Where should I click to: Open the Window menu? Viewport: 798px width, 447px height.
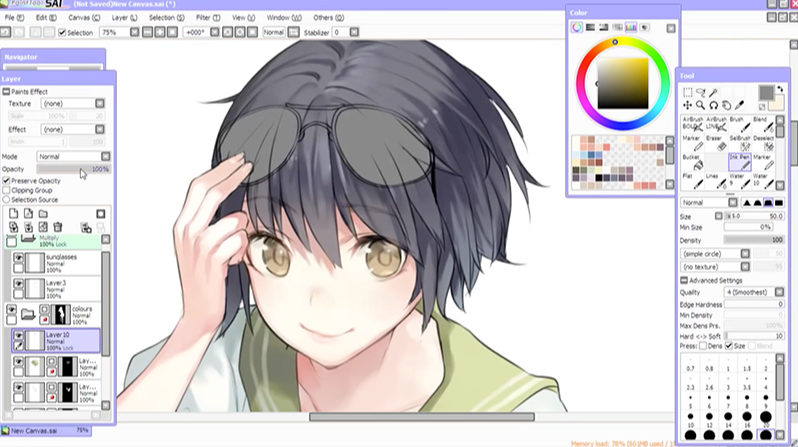click(284, 17)
